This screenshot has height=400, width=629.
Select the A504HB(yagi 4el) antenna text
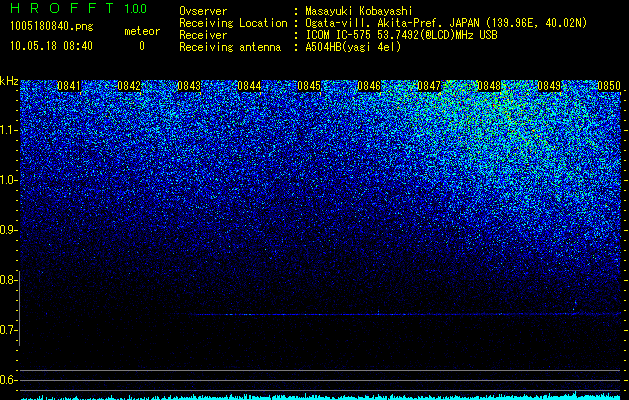pyautogui.click(x=353, y=47)
